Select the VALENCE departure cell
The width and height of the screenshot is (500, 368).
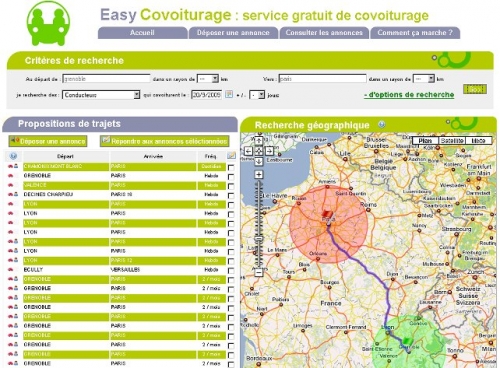tap(66, 185)
